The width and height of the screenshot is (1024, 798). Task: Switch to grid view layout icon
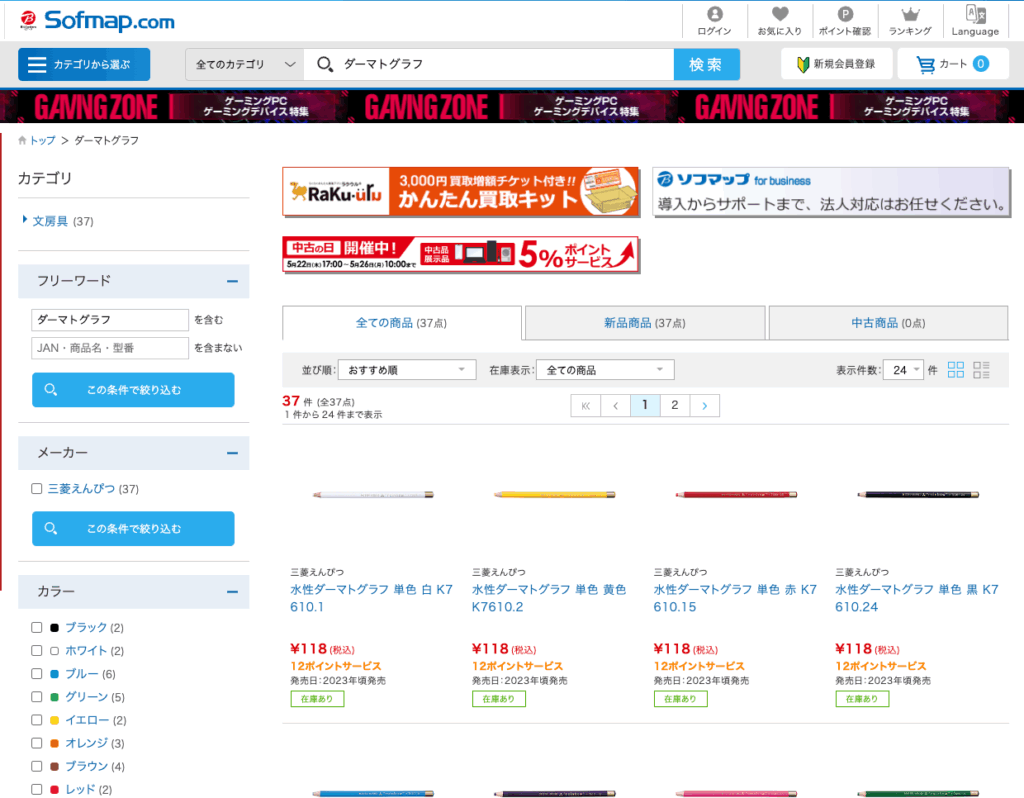click(x=955, y=370)
